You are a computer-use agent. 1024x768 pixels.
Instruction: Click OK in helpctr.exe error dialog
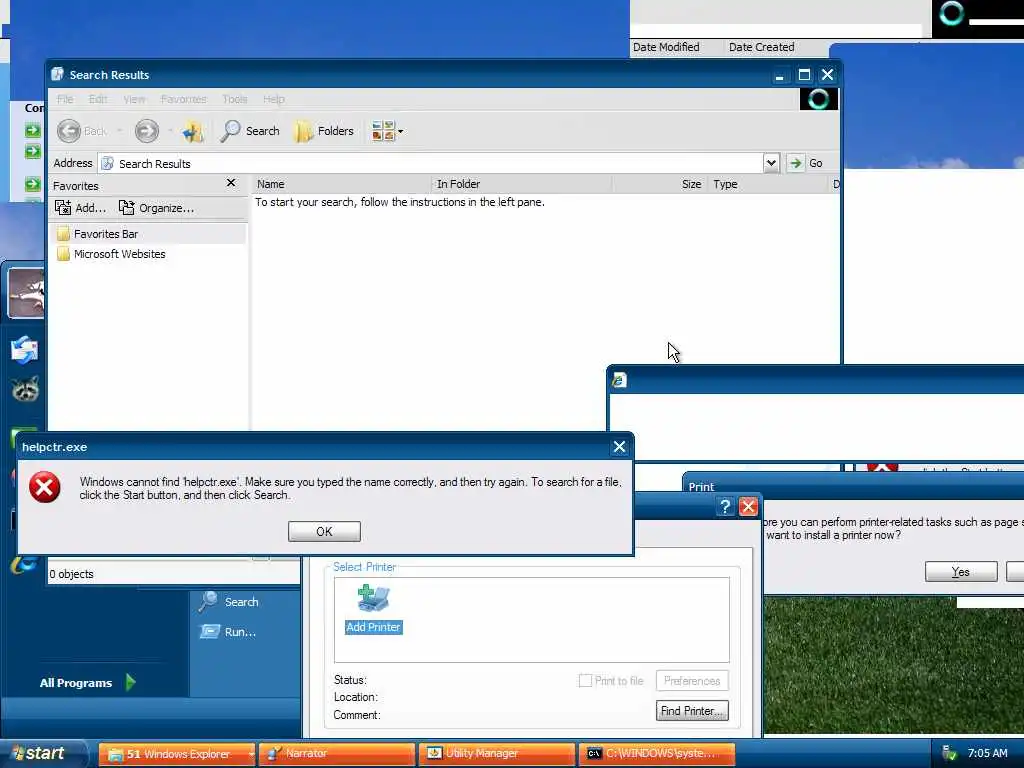click(324, 532)
